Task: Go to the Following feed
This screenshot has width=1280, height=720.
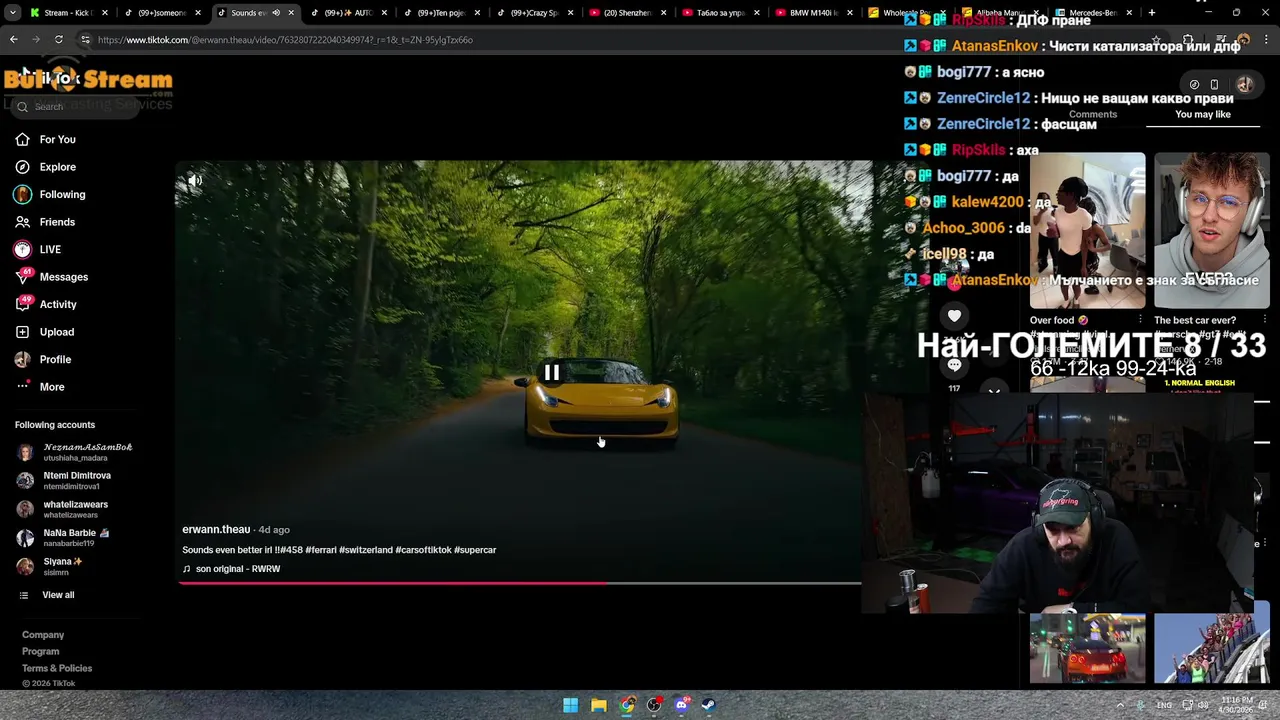Action: pos(50,194)
